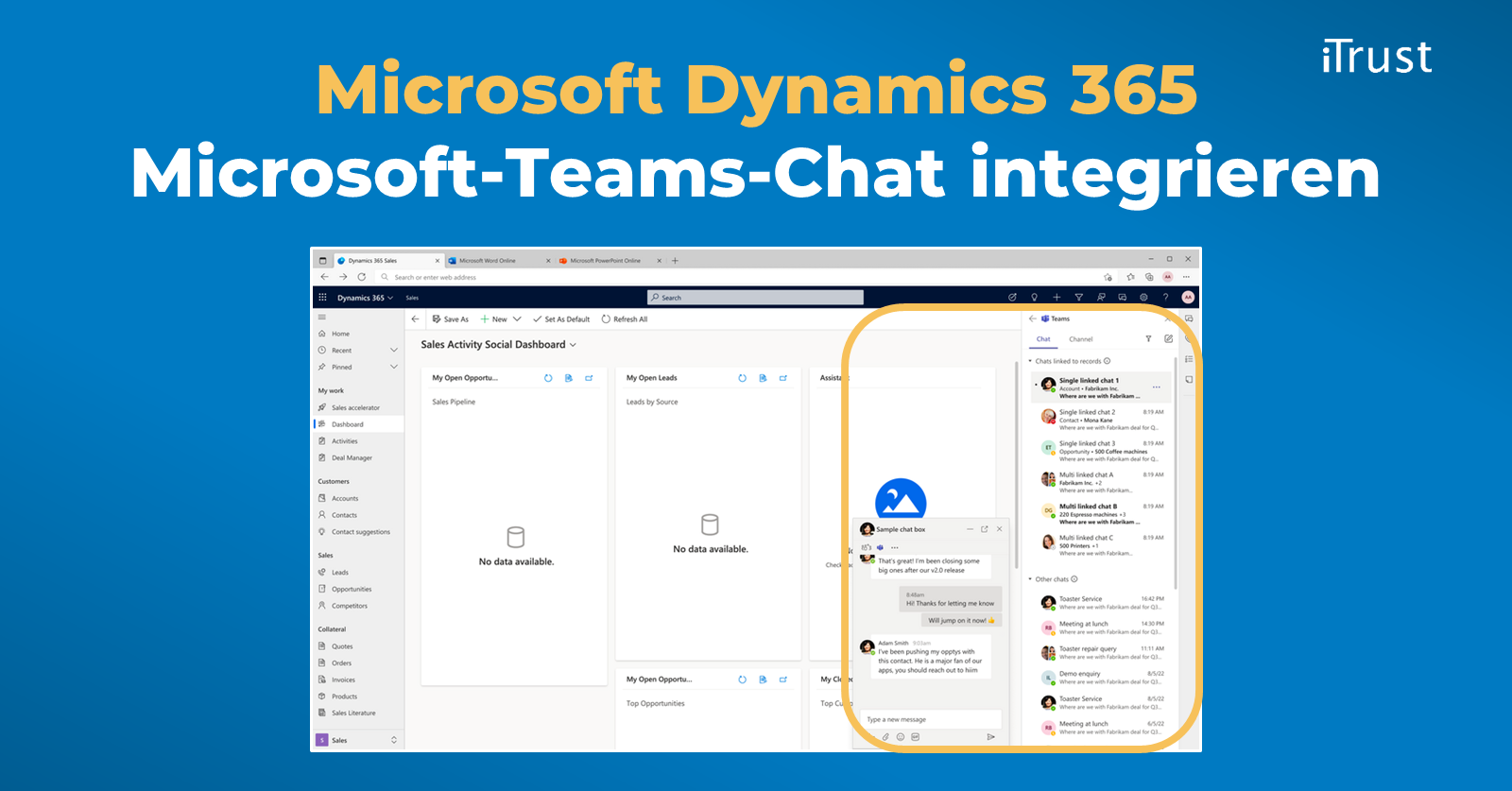Open the Sales Activity Social Dashboard selector

499,345
